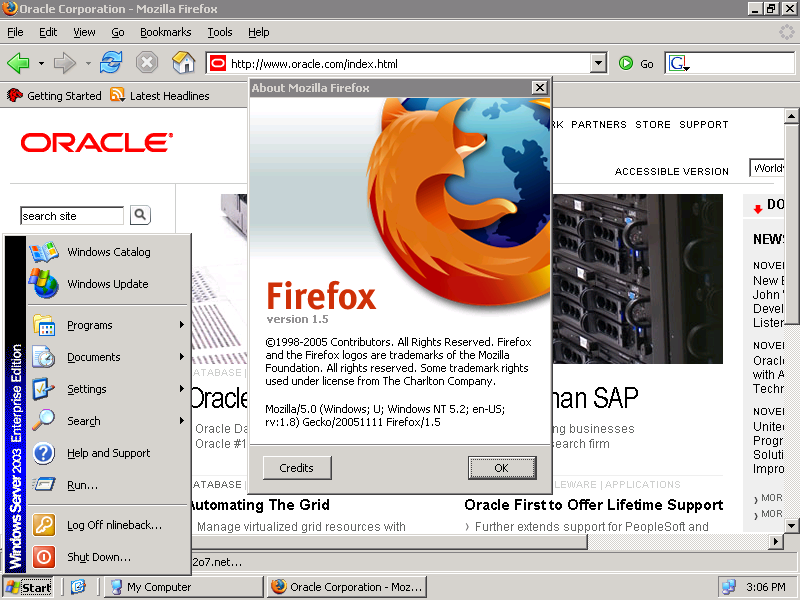Open Windows Update from Start menu
This screenshot has width=800, height=600.
[107, 284]
